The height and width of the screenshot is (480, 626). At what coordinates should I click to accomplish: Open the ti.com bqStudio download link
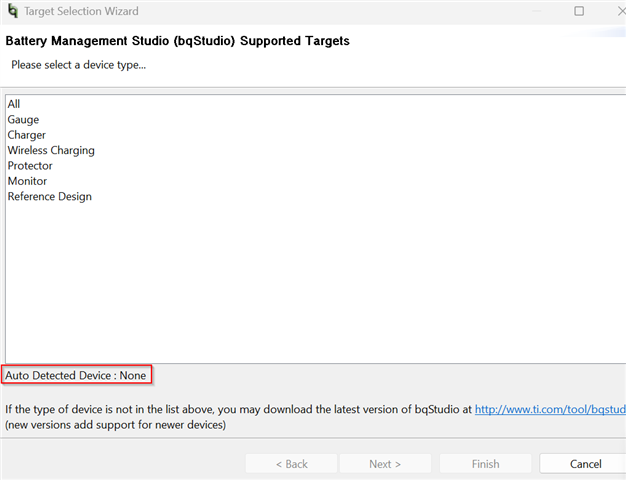point(550,409)
